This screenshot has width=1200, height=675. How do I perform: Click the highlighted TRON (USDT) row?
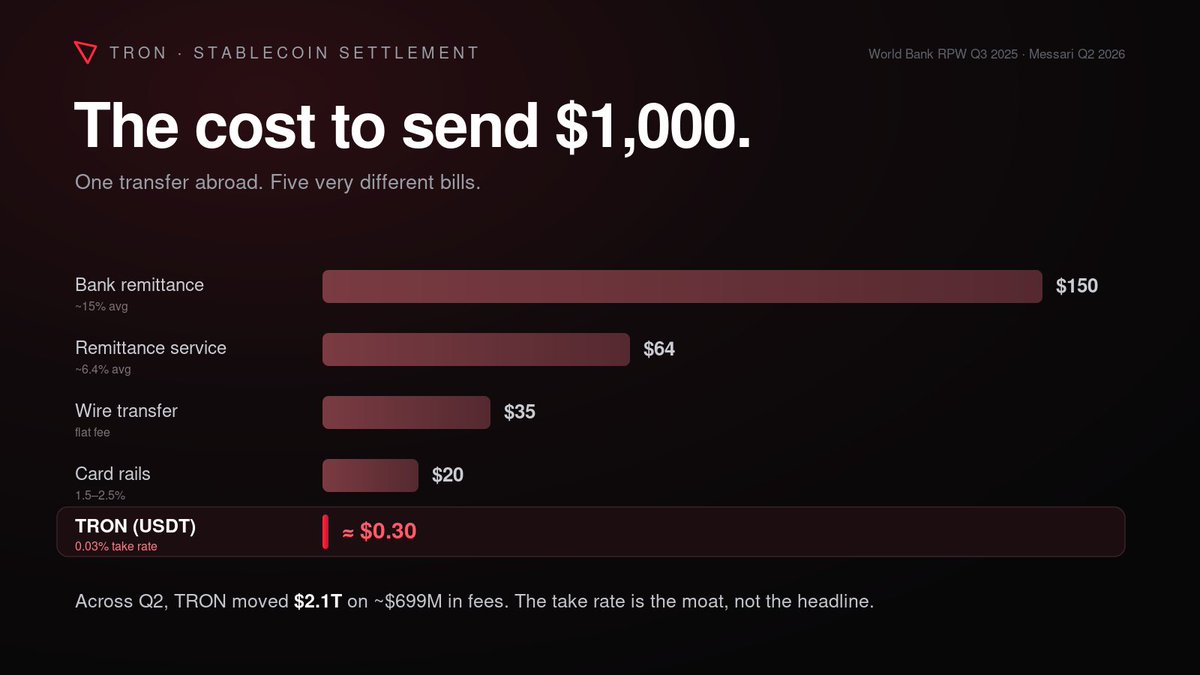point(591,532)
